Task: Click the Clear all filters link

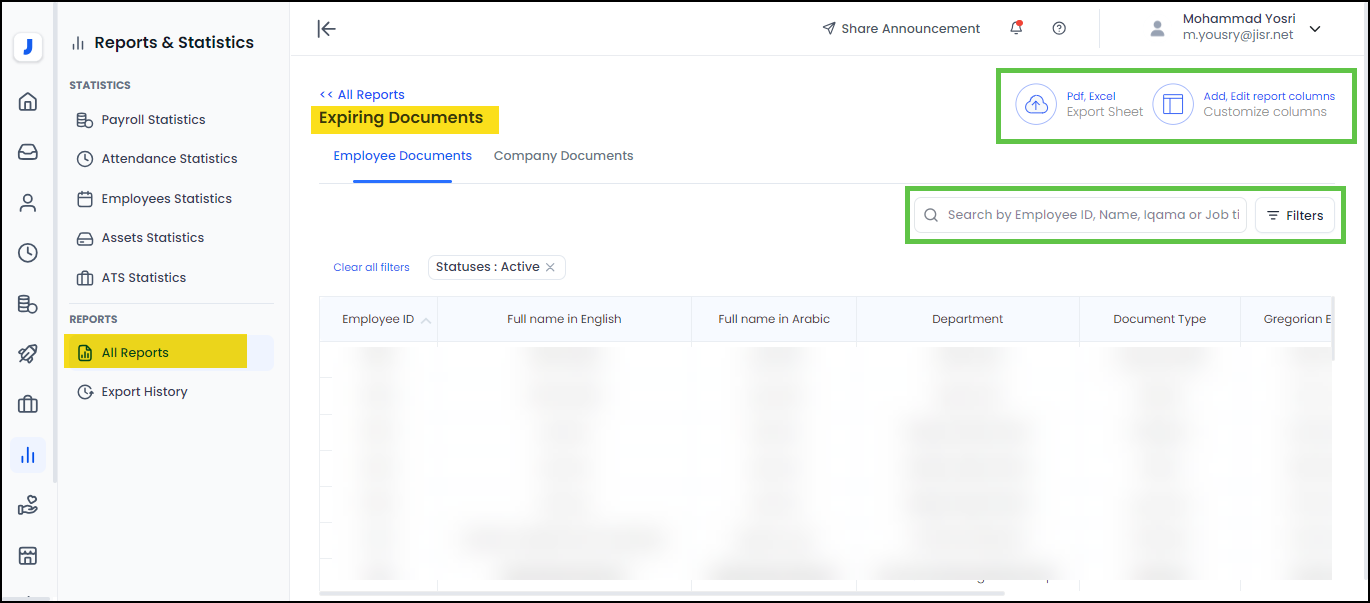Action: (371, 267)
